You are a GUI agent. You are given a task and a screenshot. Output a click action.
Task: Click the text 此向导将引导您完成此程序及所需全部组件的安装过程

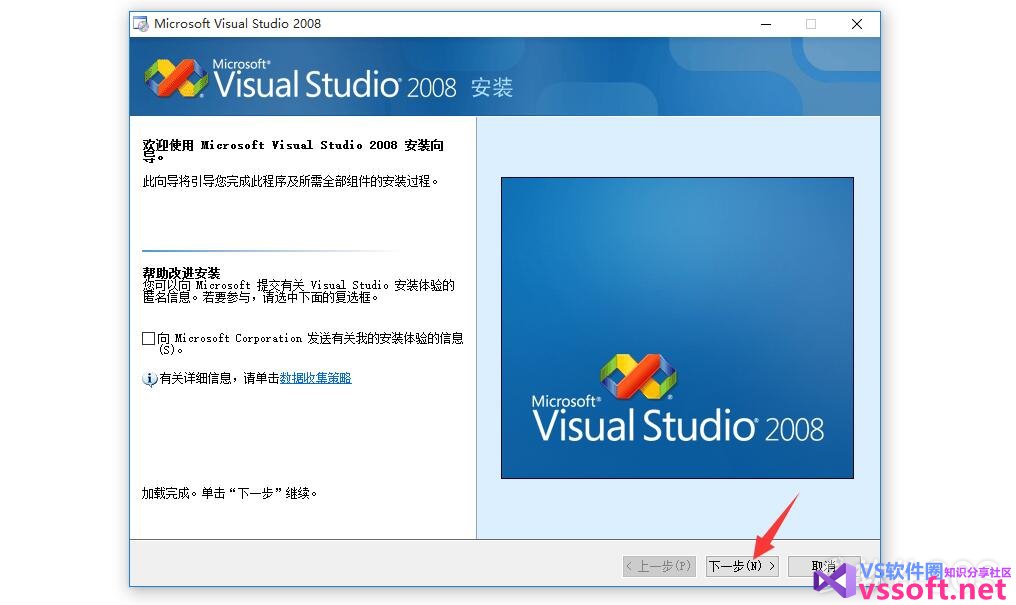(290, 181)
